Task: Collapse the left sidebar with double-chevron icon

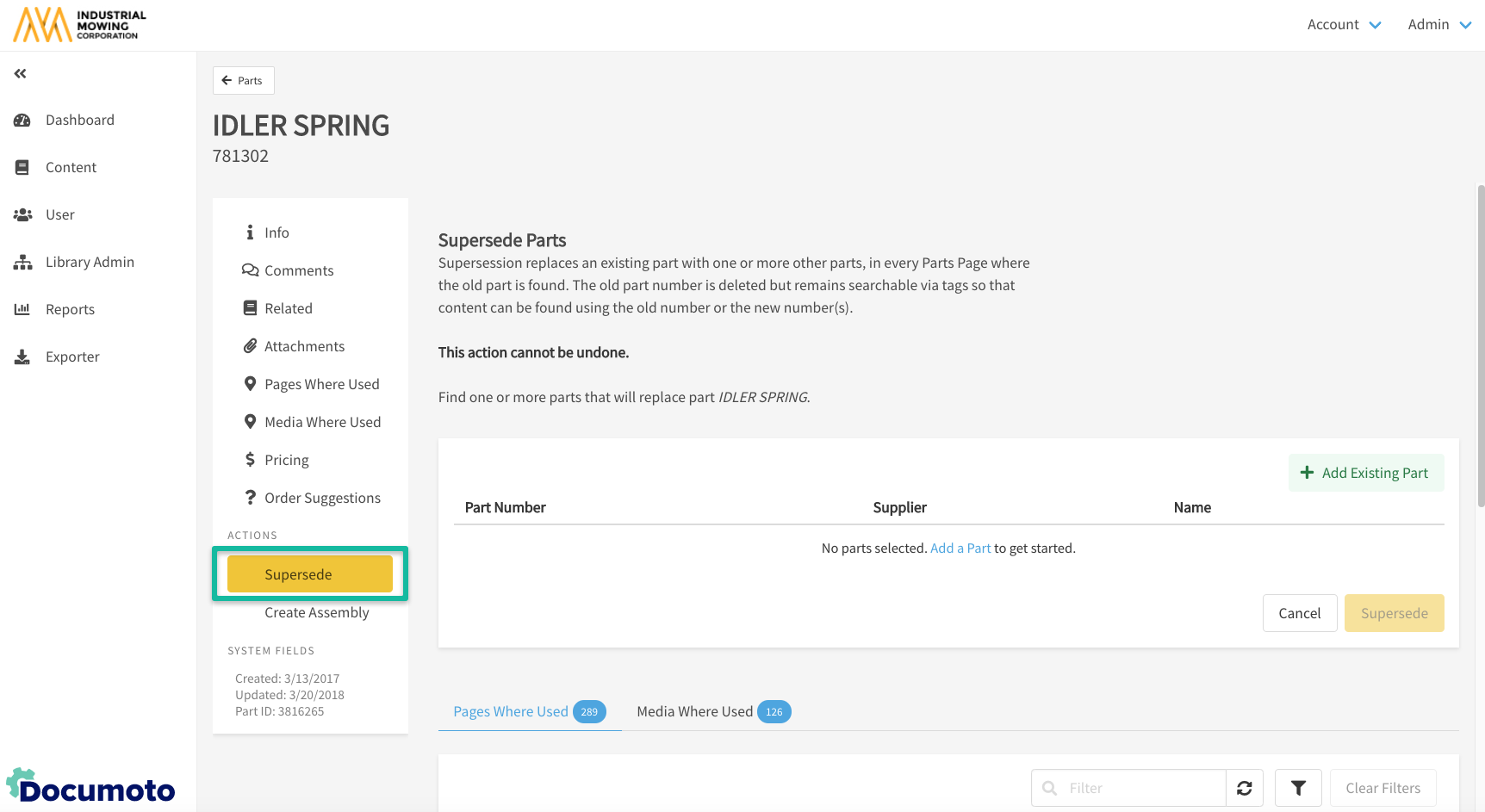Action: click(20, 74)
